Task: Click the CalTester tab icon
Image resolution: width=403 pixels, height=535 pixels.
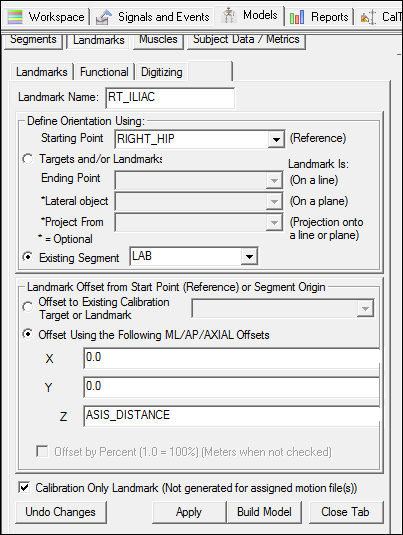Action: pyautogui.click(x=368, y=17)
